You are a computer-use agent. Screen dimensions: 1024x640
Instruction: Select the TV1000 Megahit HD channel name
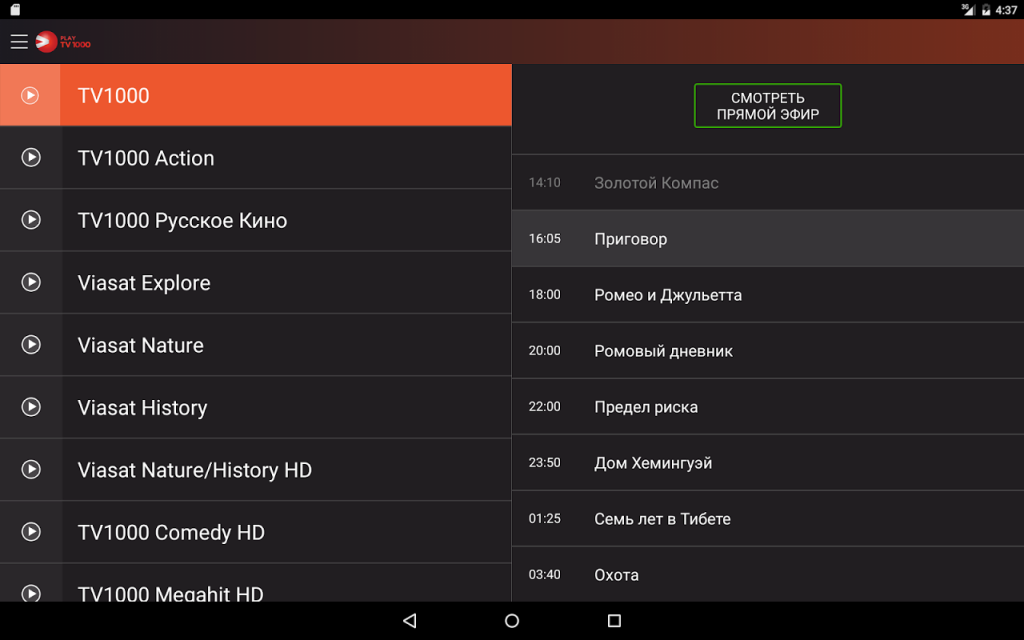(x=170, y=593)
